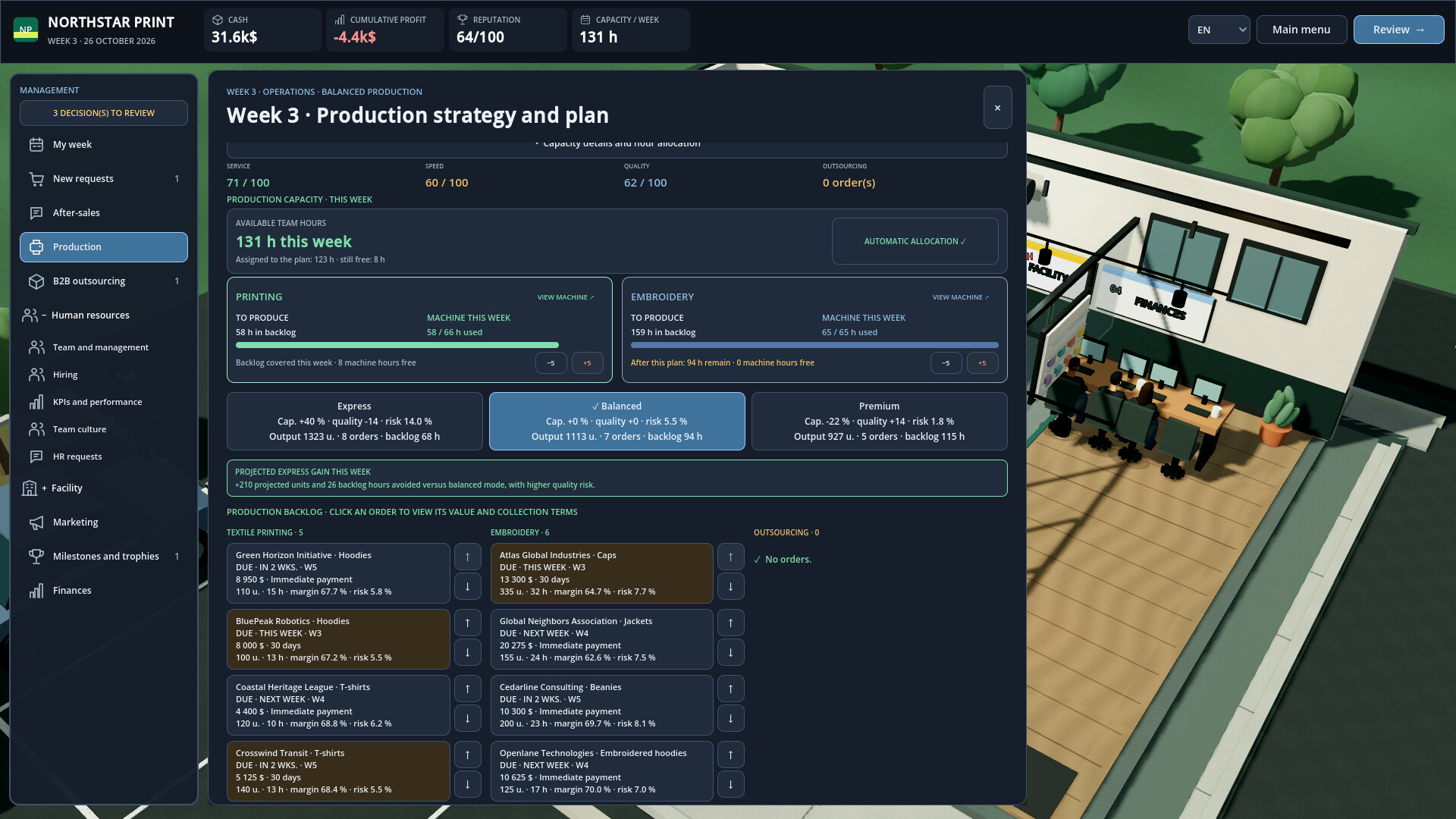Move Green Horizon Initiative order down

pyautogui.click(x=468, y=586)
